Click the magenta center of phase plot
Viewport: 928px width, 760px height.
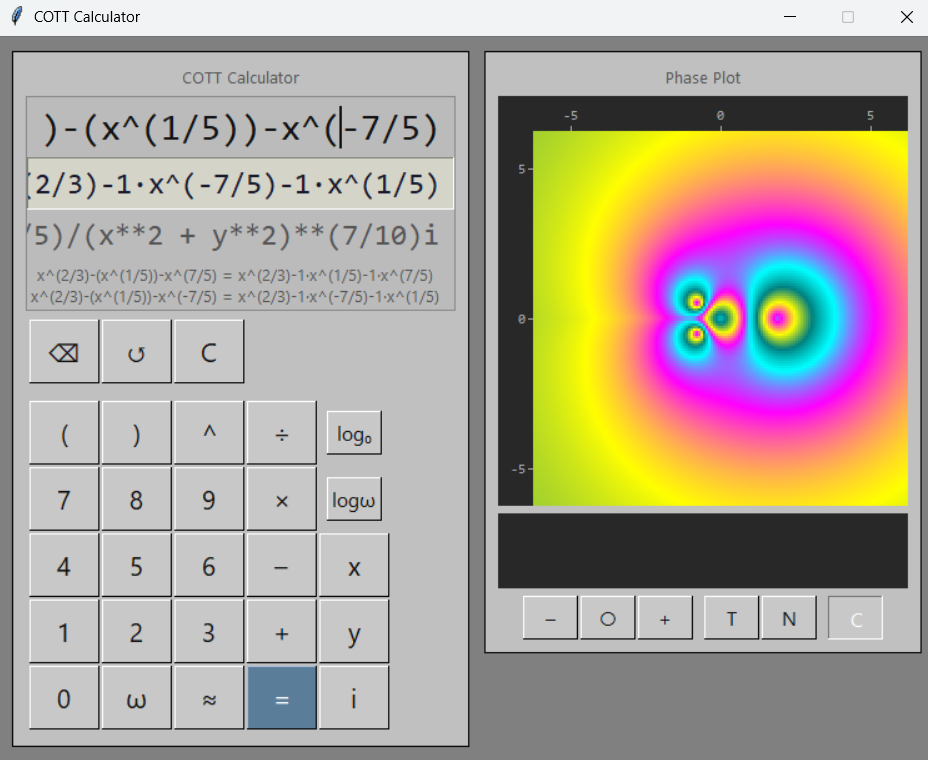tap(780, 318)
